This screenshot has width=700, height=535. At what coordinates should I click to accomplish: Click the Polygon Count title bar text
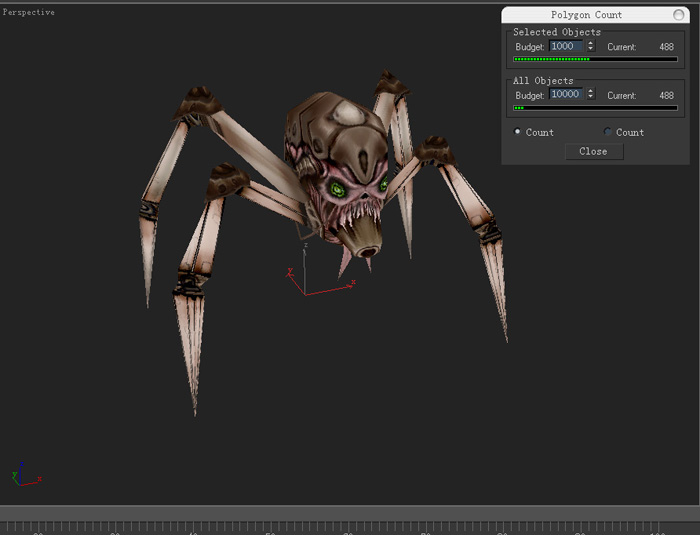click(x=586, y=15)
